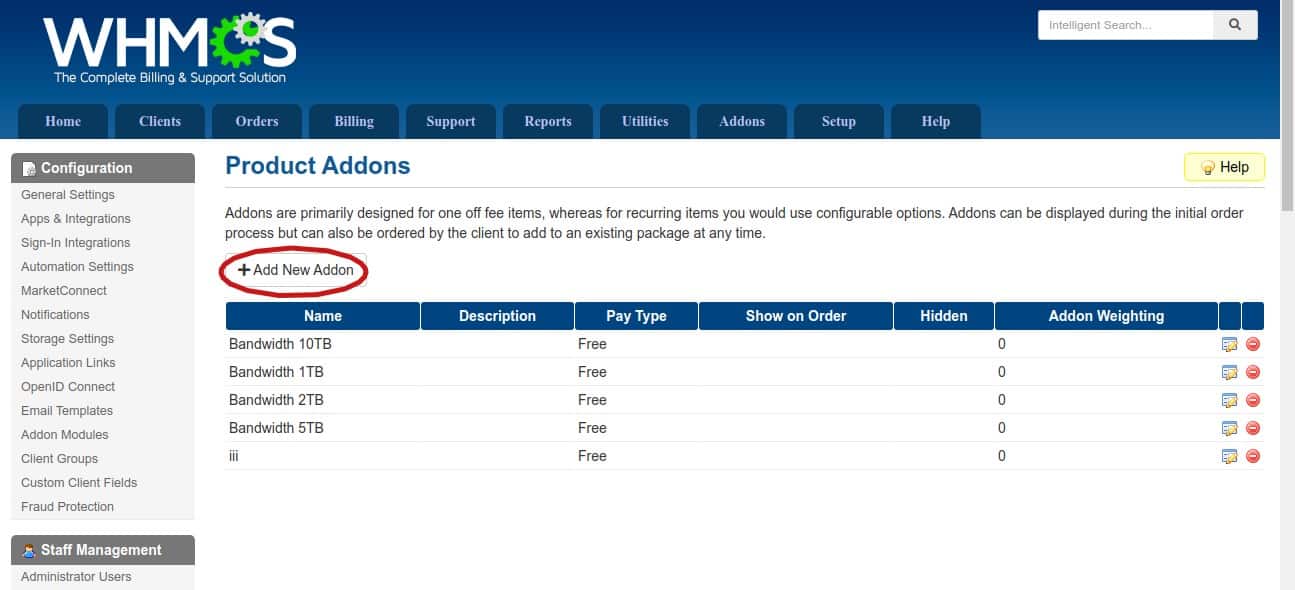Image resolution: width=1295 pixels, height=590 pixels.
Task: Click the Show on Order column header
Action: [796, 316]
